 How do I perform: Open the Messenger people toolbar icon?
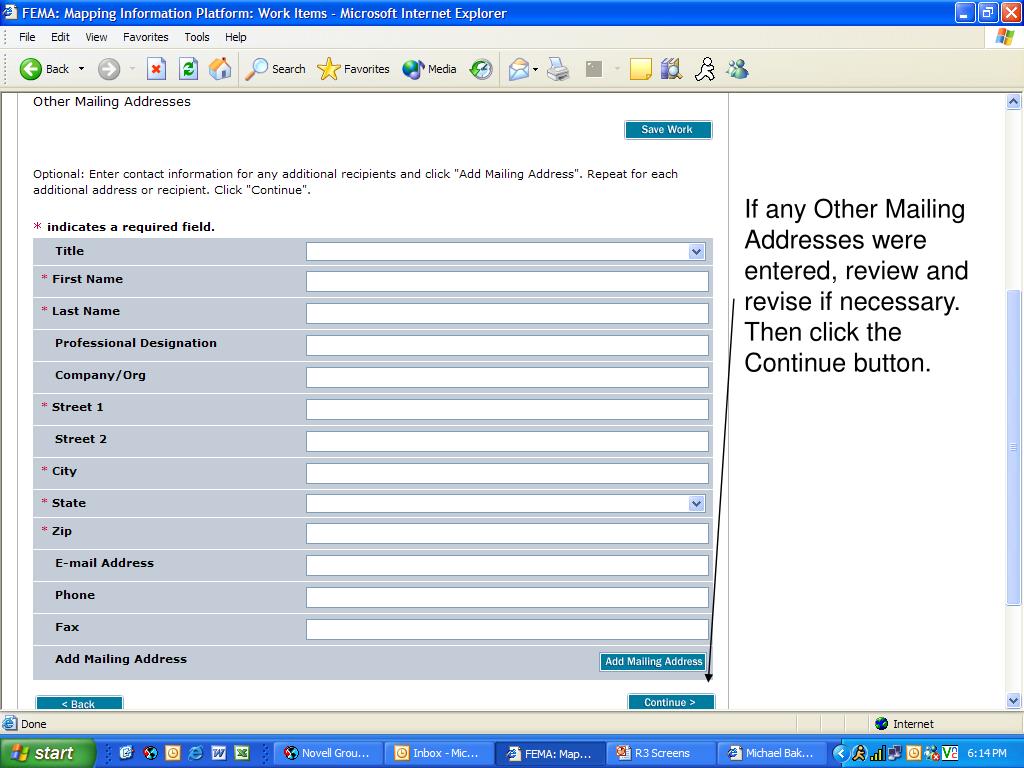coord(737,69)
